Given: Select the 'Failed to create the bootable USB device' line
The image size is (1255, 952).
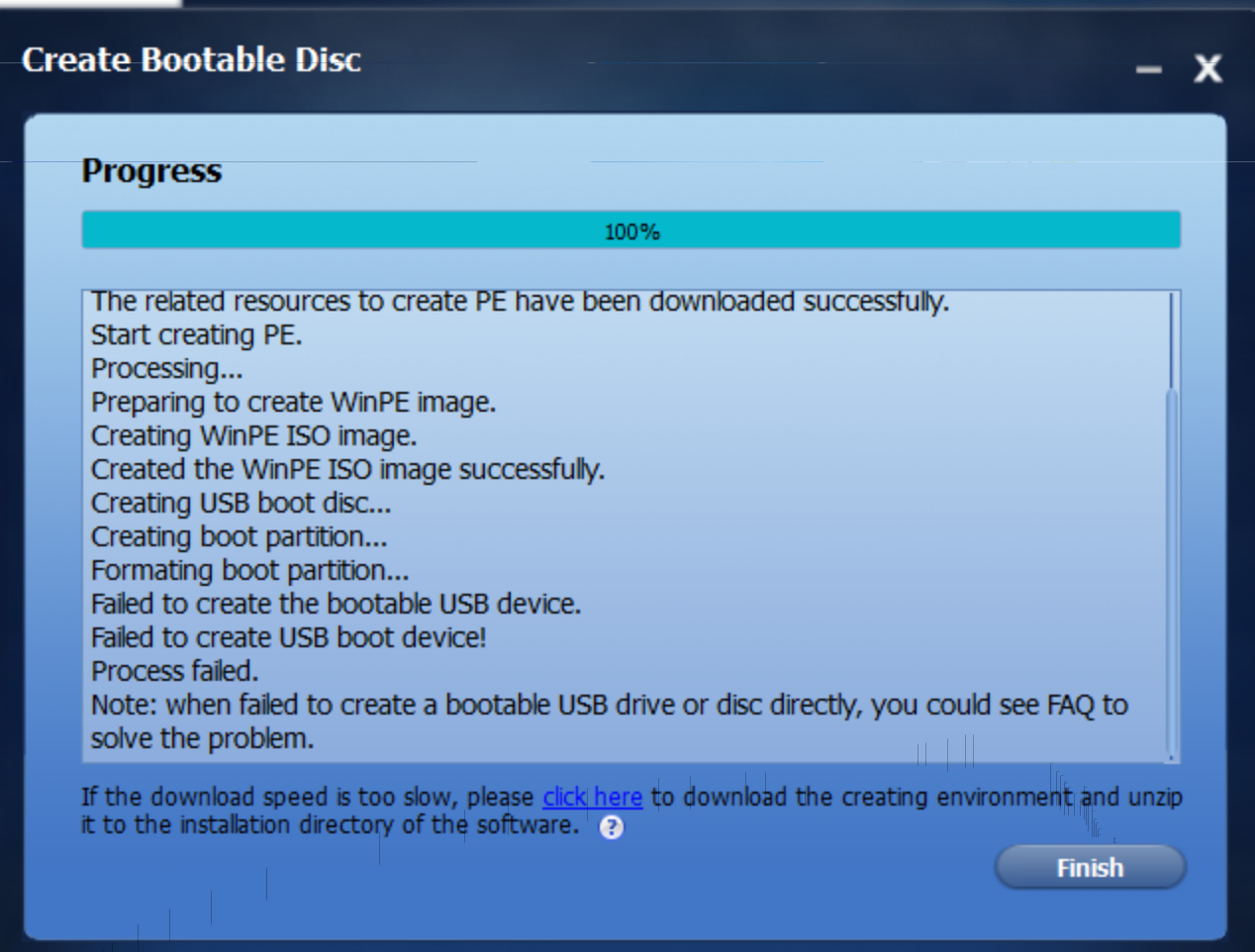Looking at the screenshot, I should click(336, 604).
